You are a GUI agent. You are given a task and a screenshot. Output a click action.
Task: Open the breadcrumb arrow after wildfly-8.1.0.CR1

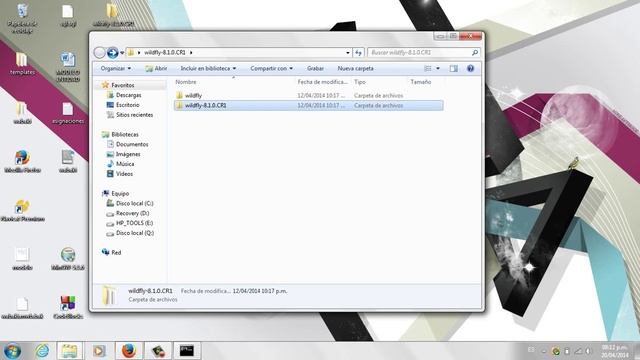pos(191,53)
